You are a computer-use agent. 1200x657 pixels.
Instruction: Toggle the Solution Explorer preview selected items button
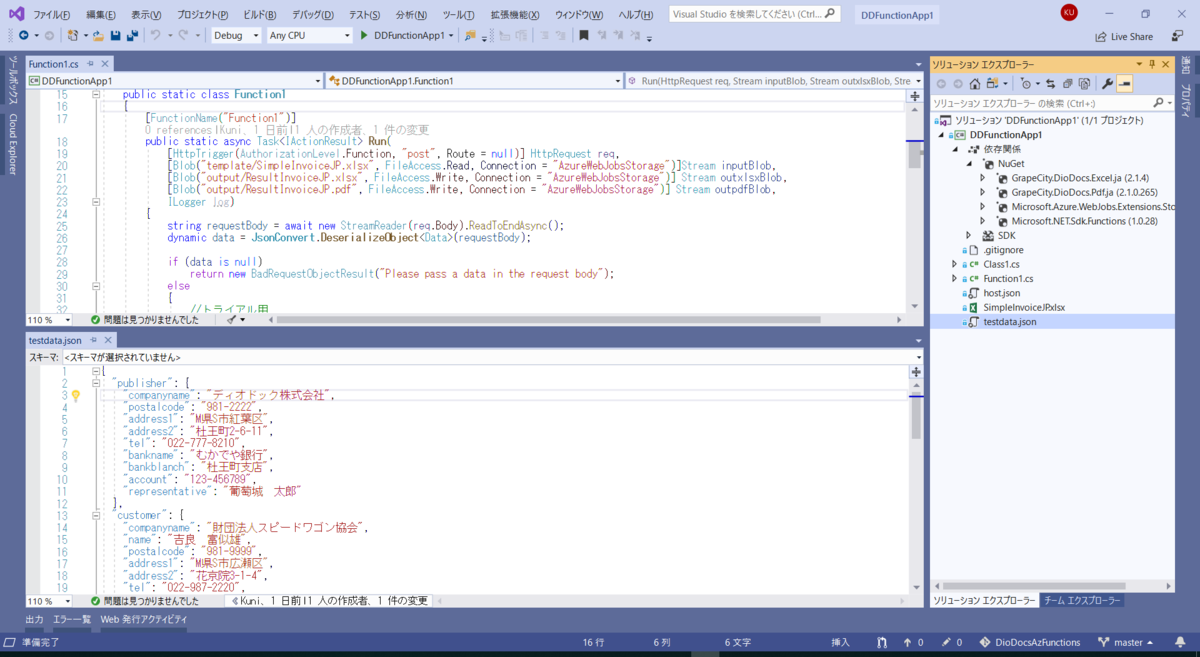tap(1124, 83)
